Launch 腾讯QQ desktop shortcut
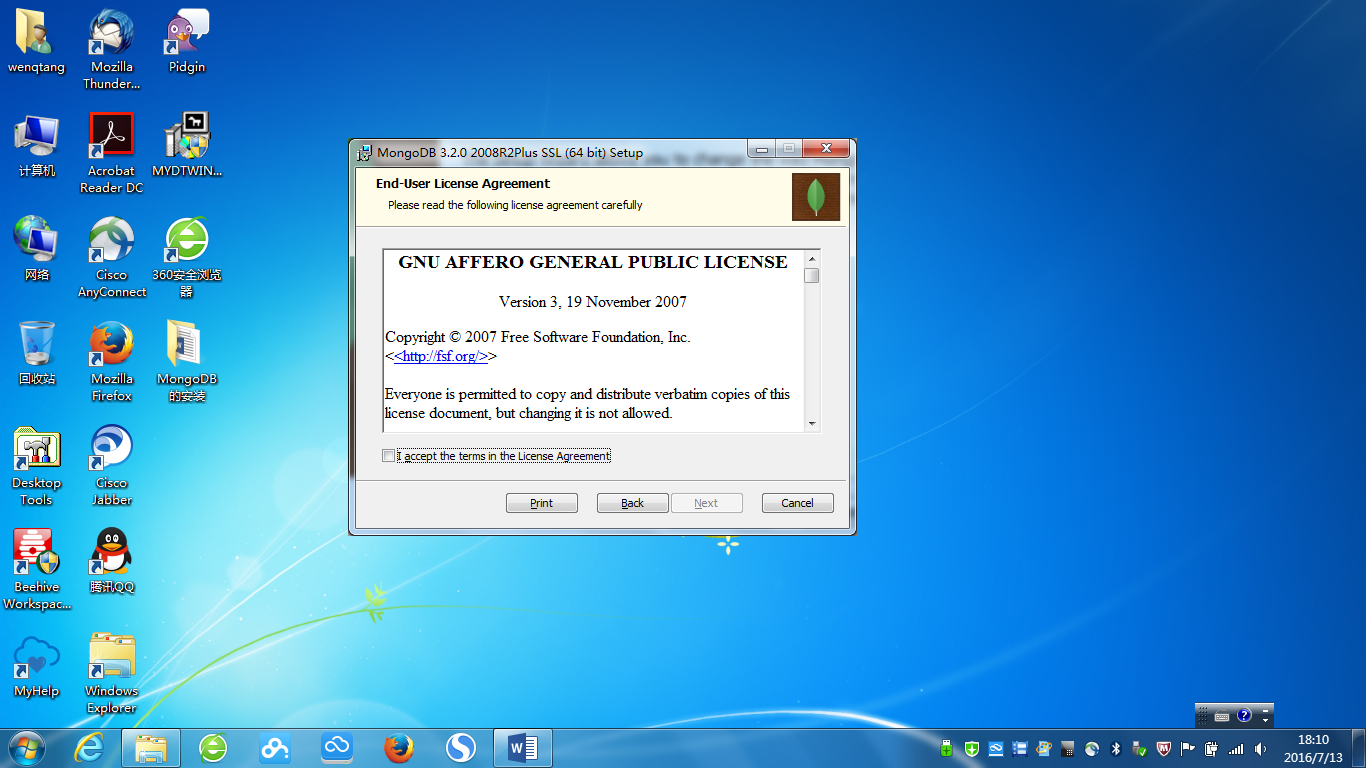1366x768 pixels. point(112,562)
